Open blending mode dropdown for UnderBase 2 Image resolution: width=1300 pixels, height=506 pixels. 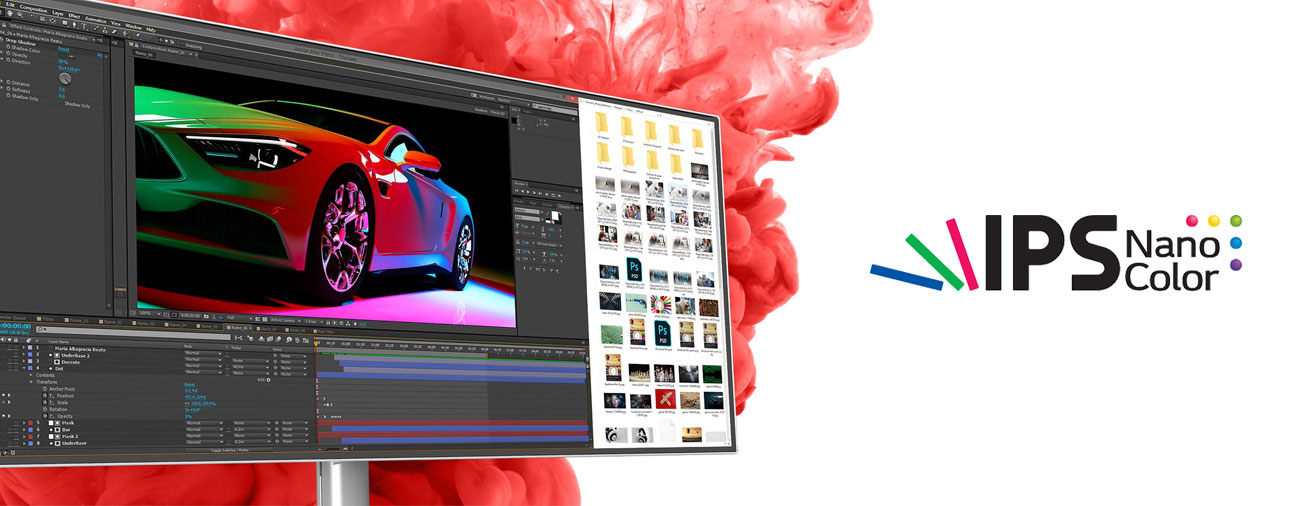(203, 359)
